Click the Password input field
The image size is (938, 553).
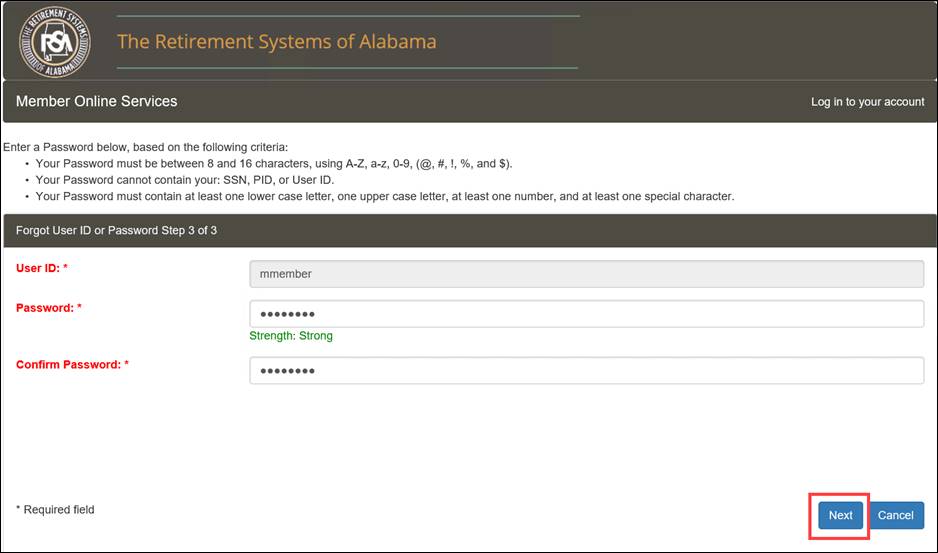pyautogui.click(x=586, y=314)
